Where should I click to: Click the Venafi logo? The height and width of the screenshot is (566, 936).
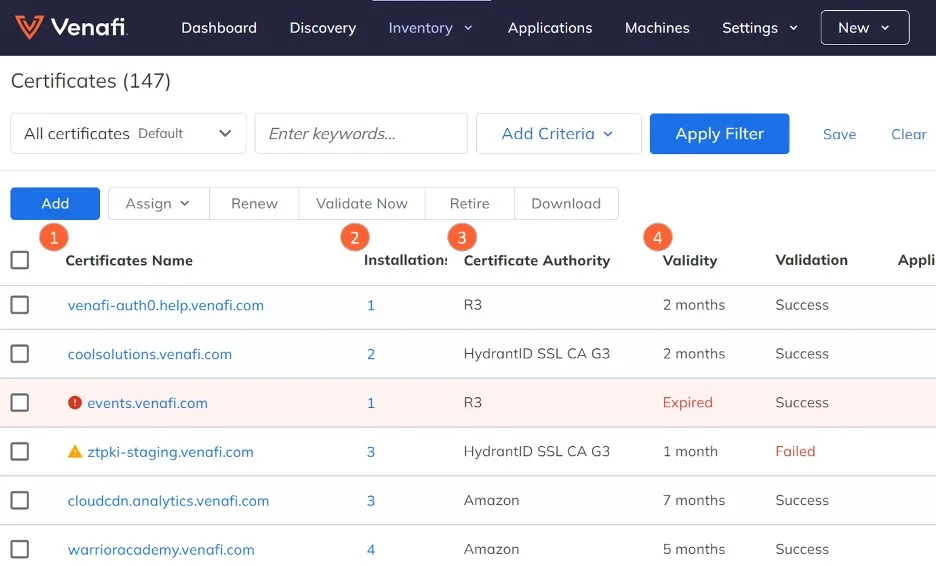pyautogui.click(x=70, y=27)
